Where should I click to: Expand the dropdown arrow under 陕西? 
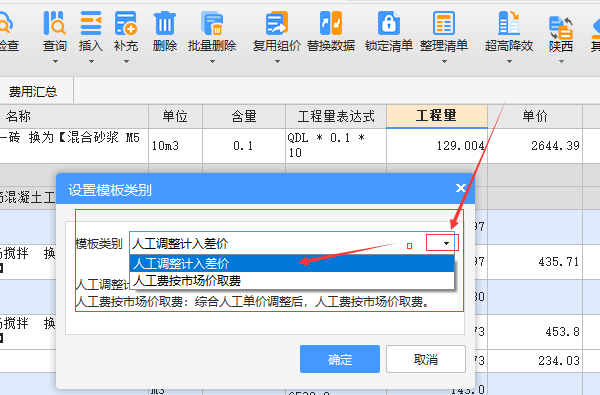pos(561,62)
